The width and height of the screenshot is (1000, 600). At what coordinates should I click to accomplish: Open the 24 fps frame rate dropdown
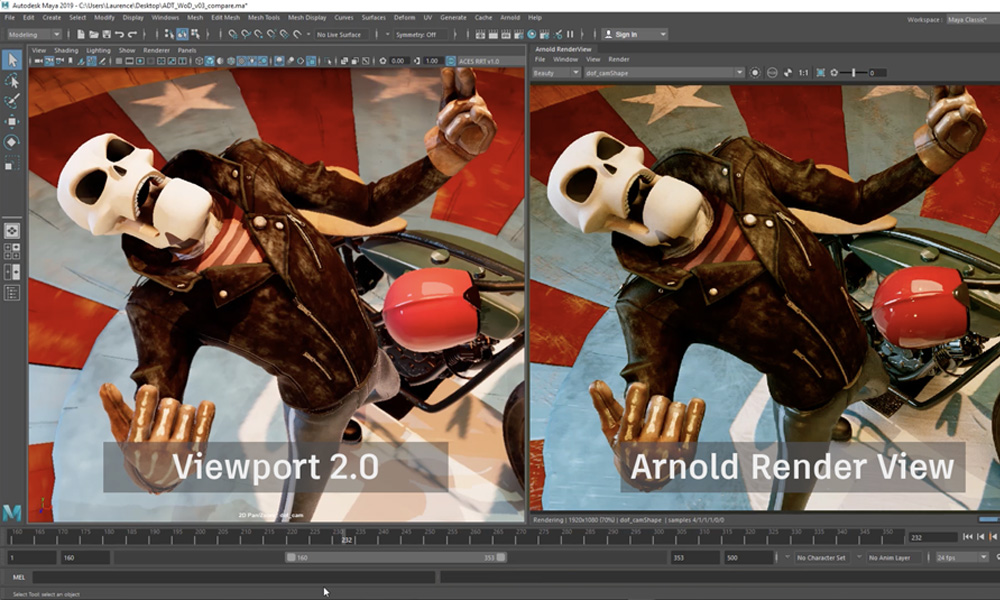(962, 557)
